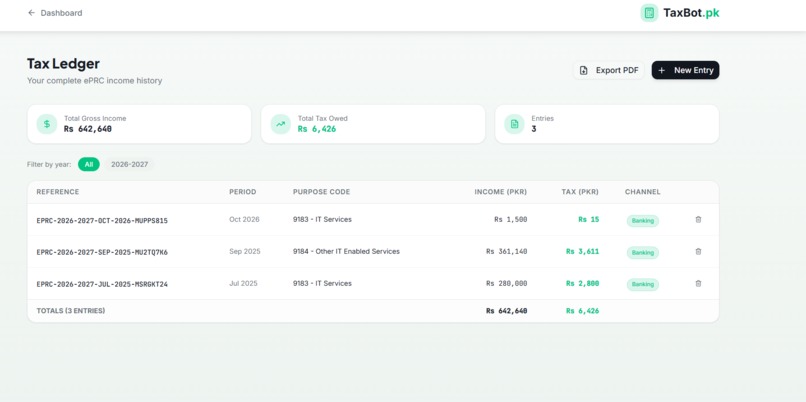Click the INCOME (PKR) column header

(x=501, y=192)
